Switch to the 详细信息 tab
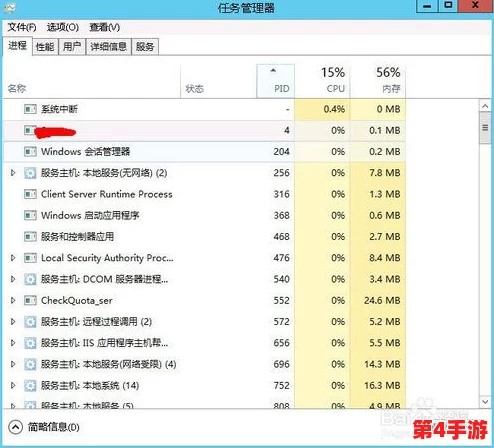Image resolution: width=494 pixels, height=448 pixels. click(x=109, y=47)
